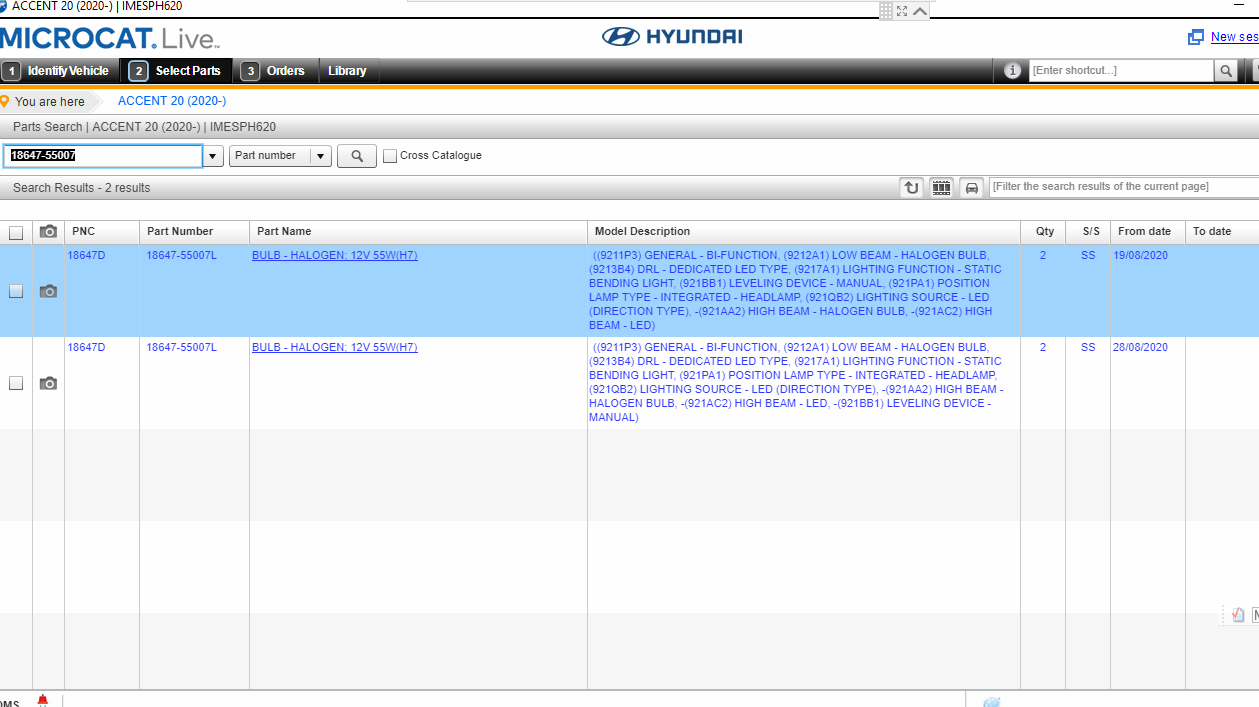1259x707 pixels.
Task: Tick the checkbox for the 28/08/2020 row
Action: (16, 383)
